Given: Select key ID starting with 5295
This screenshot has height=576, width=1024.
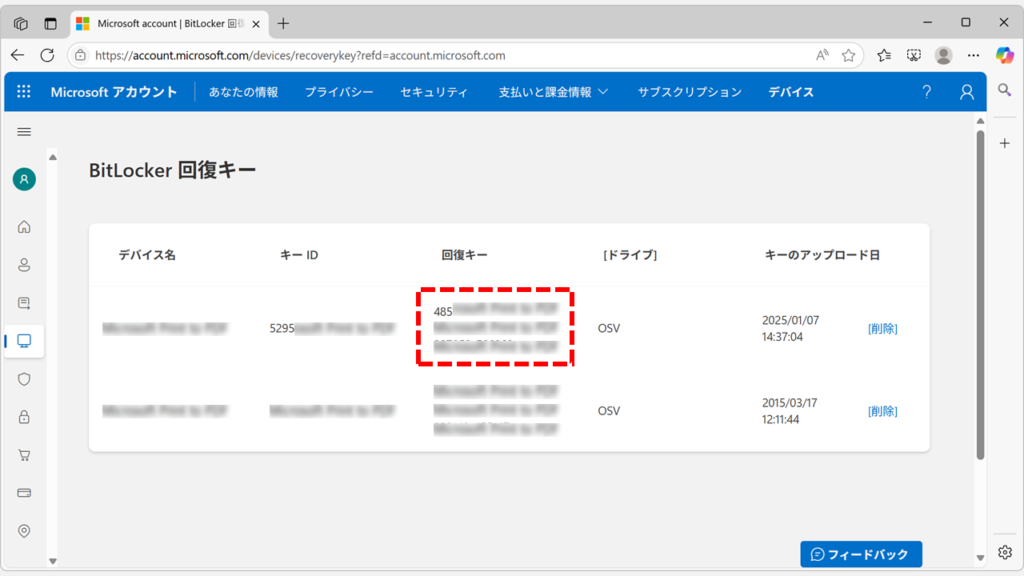Looking at the screenshot, I should [x=332, y=328].
